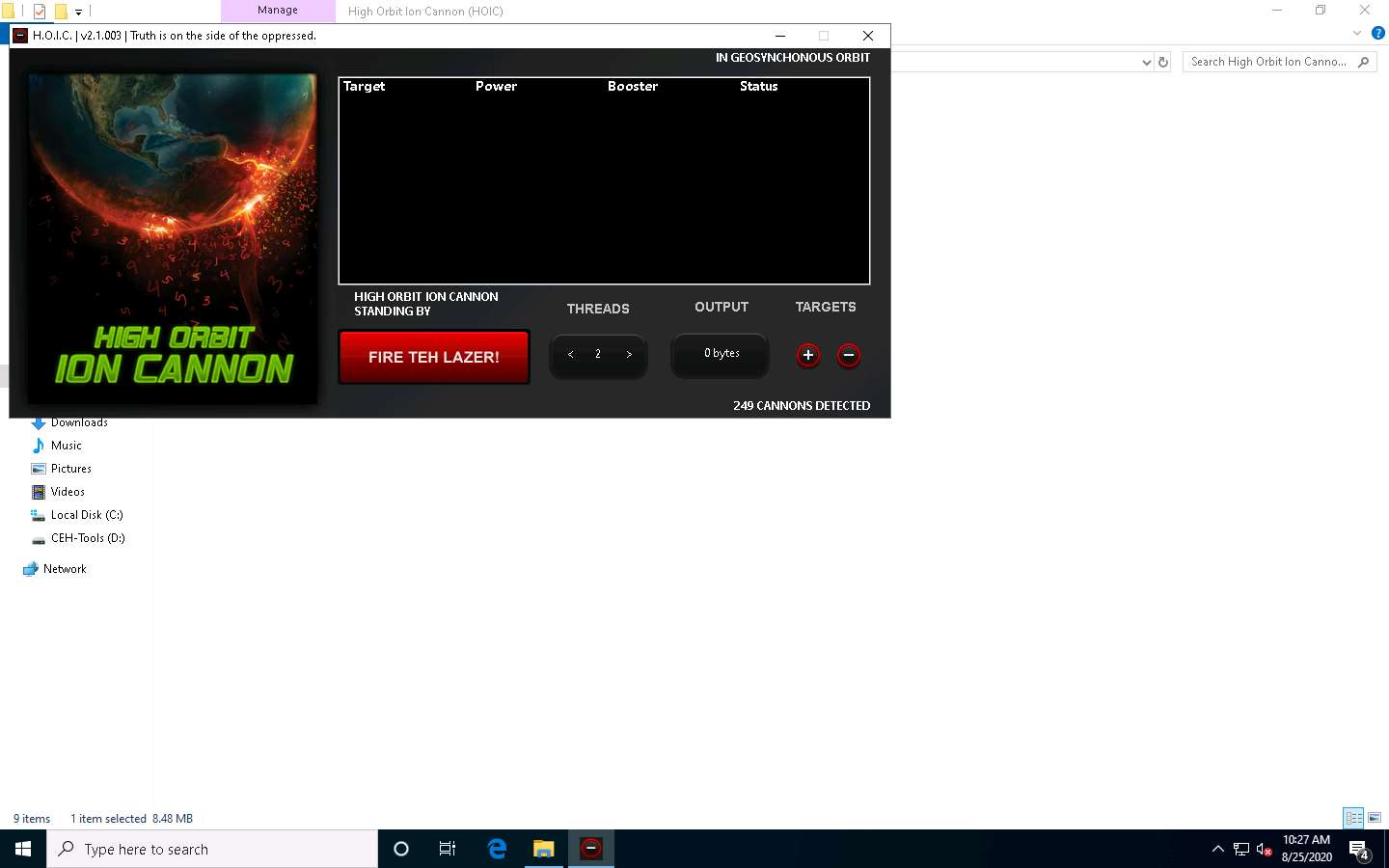Click the HOIC taskbar icon
Viewport: 1389px width, 868px height.
pyautogui.click(x=591, y=849)
